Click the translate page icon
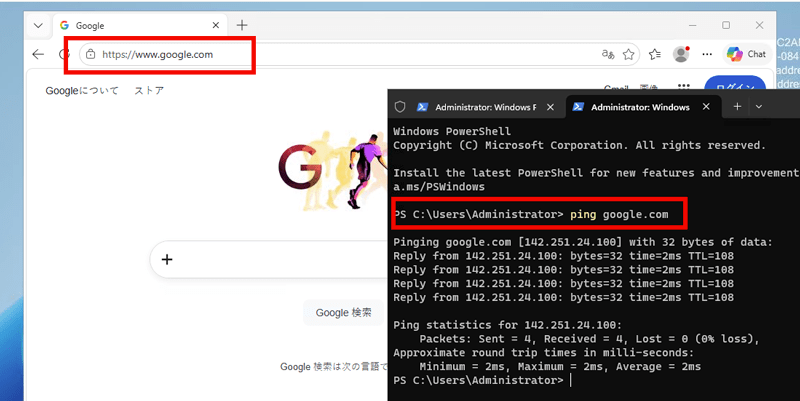800x401 pixels. tap(608, 54)
